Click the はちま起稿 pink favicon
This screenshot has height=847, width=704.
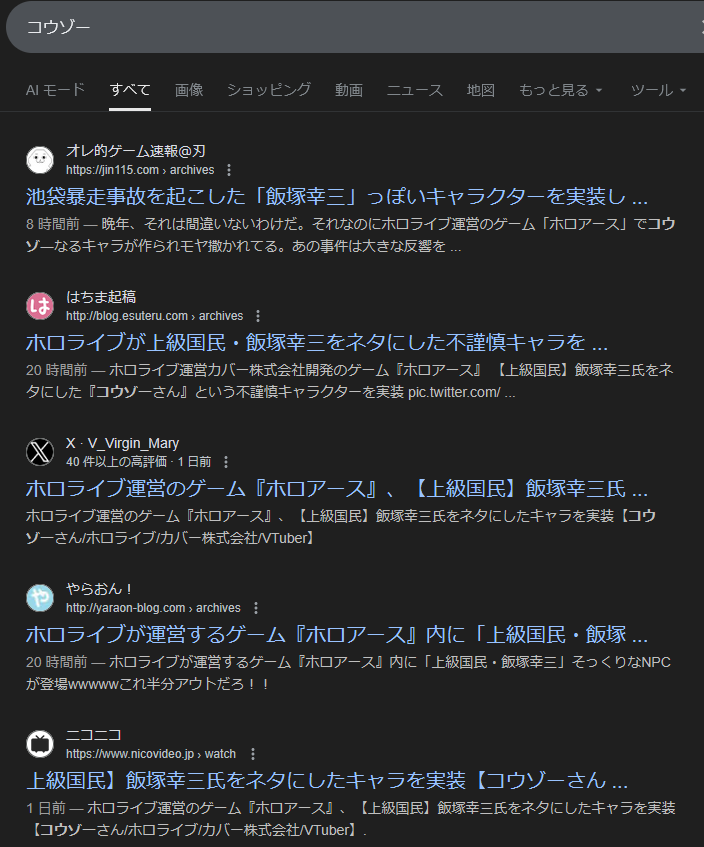[40, 306]
